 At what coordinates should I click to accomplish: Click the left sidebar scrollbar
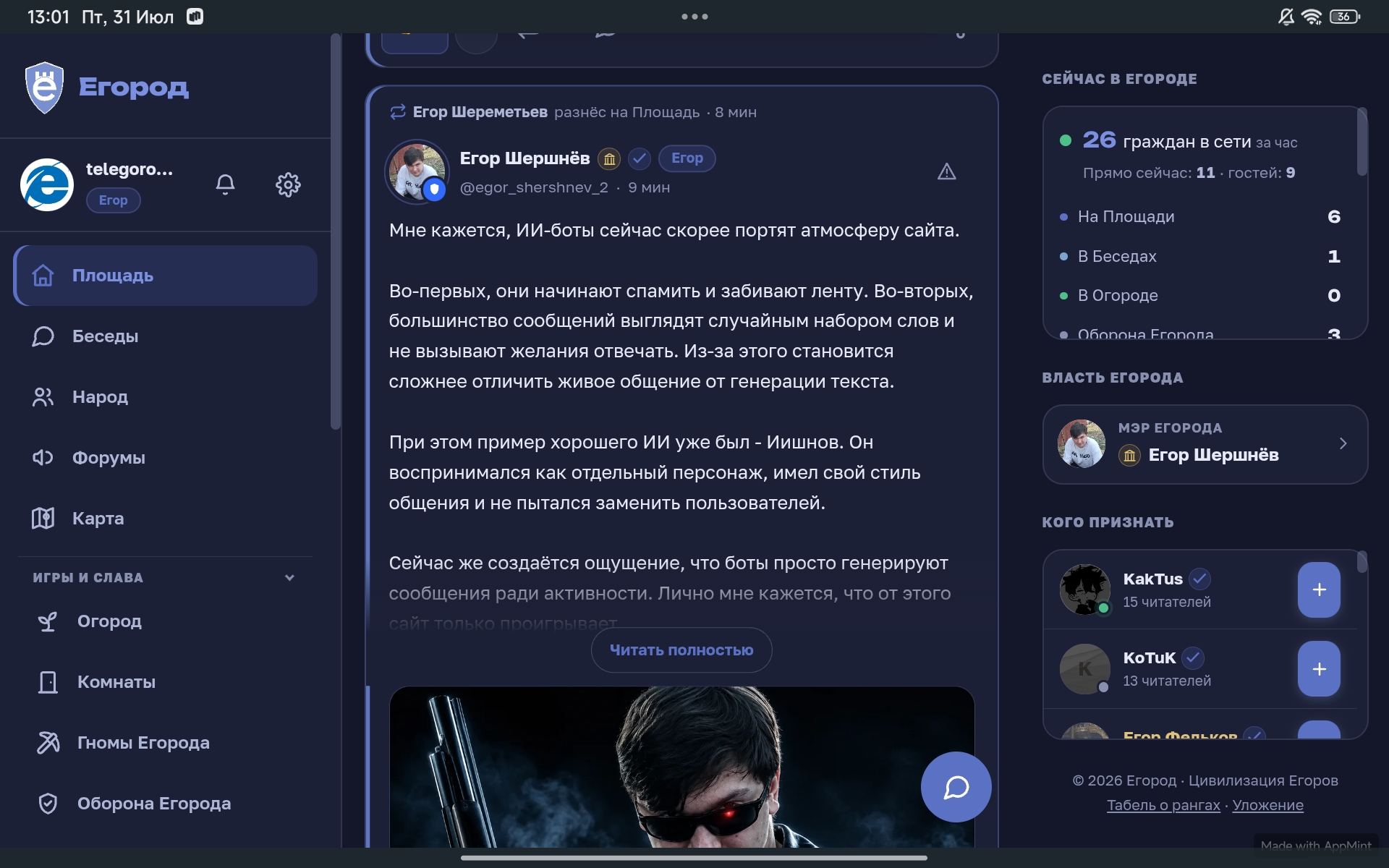point(335,231)
